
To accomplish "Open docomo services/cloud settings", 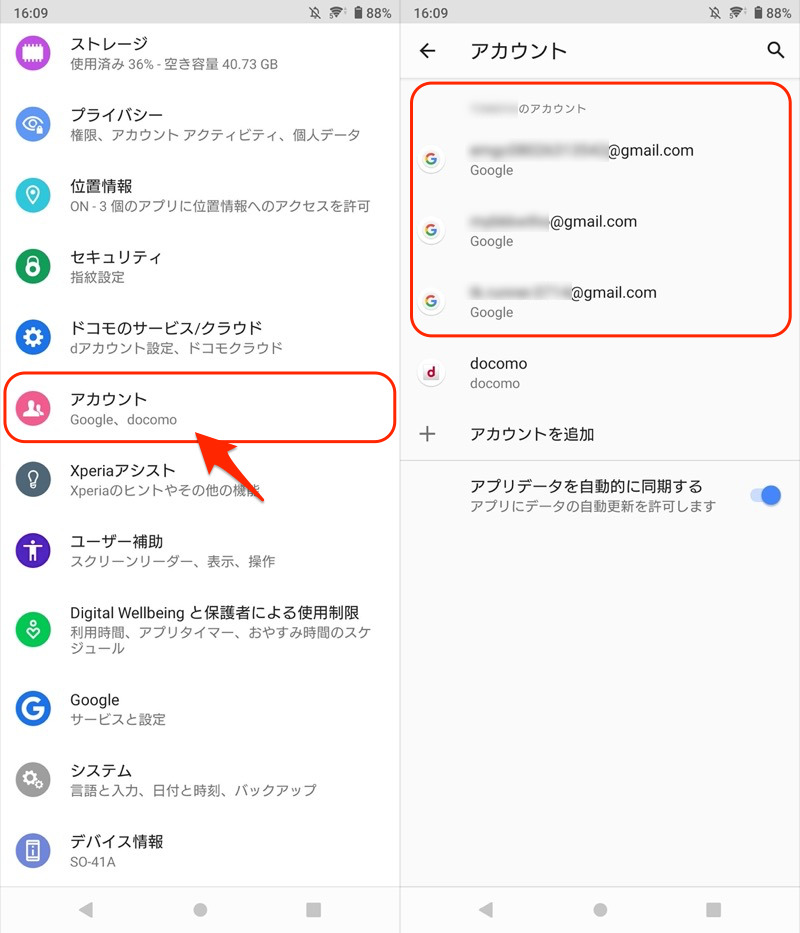I will pos(200,337).
